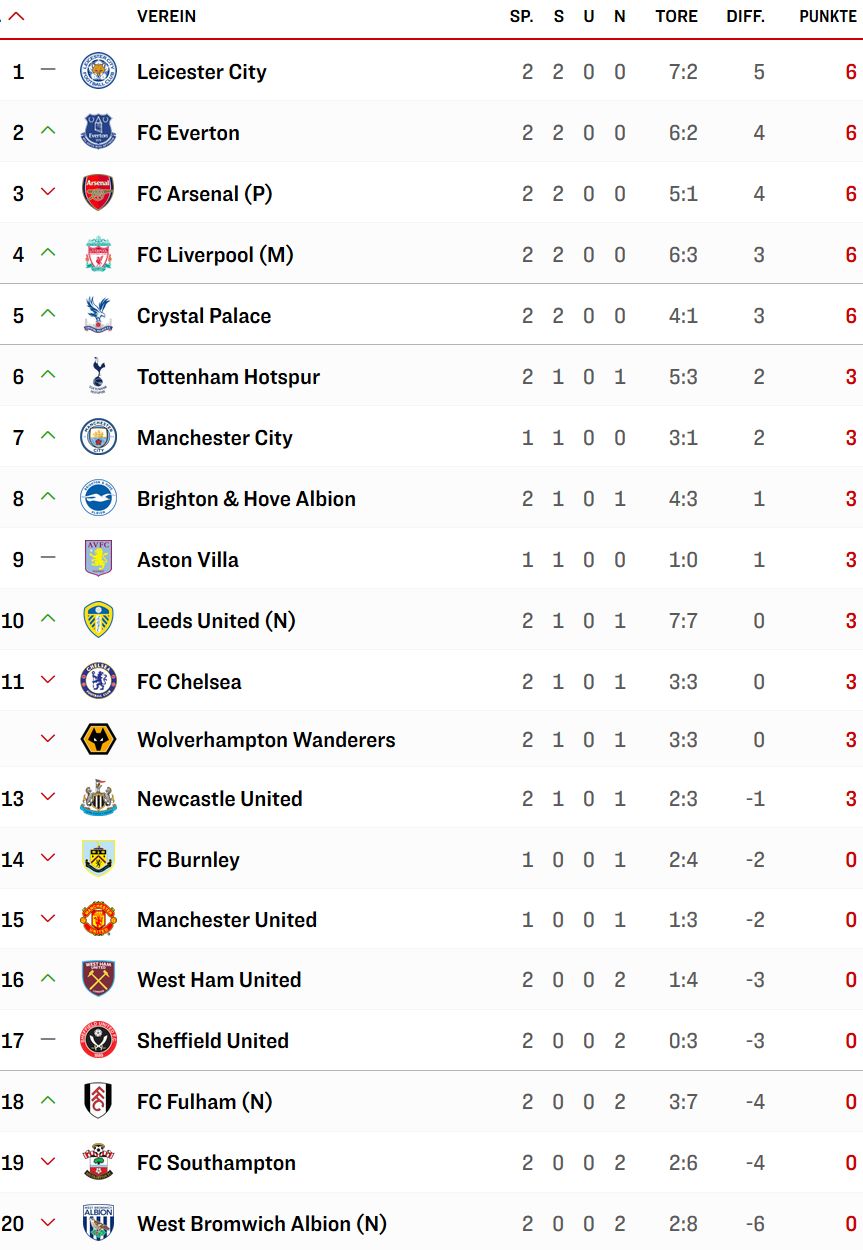Open Brighton & Hove Albion team page

pyautogui.click(x=246, y=499)
